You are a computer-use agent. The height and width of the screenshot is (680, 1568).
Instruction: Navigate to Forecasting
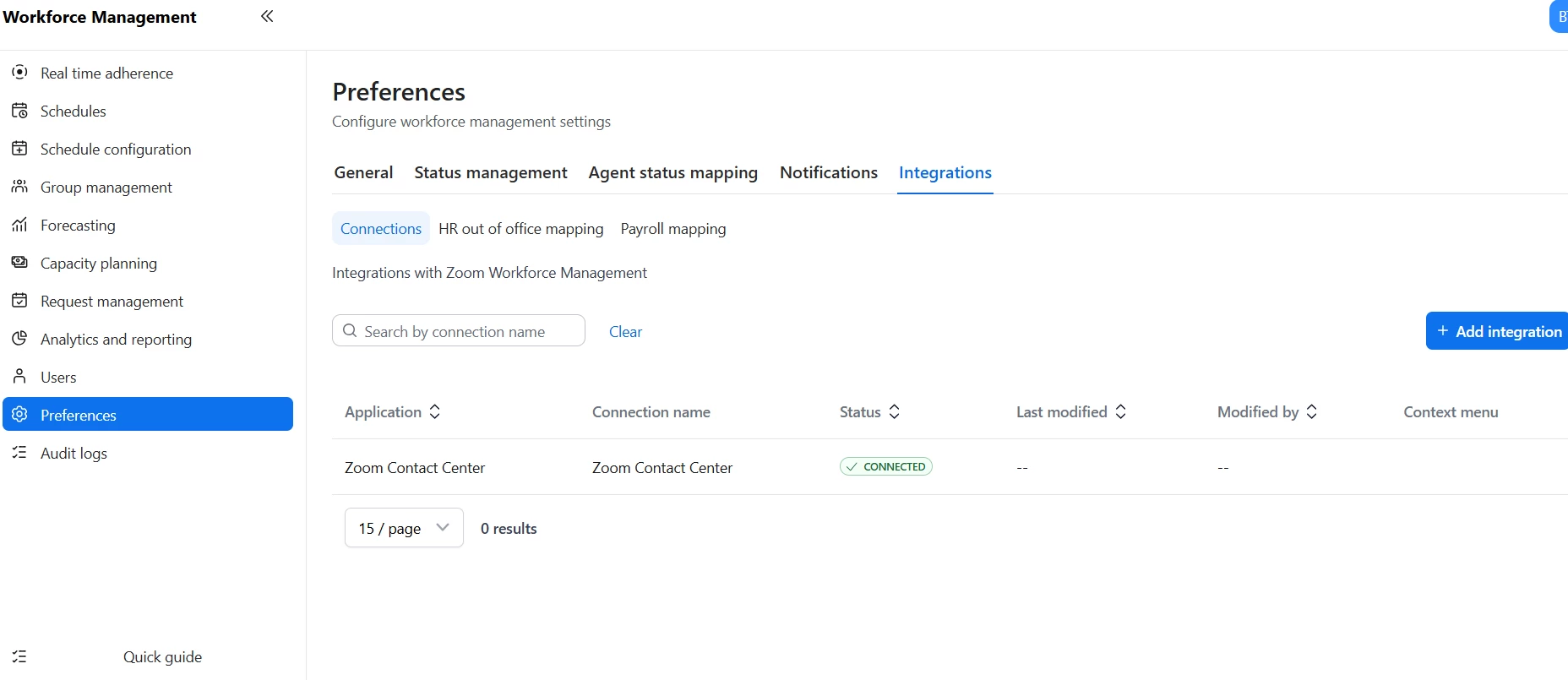click(x=78, y=225)
